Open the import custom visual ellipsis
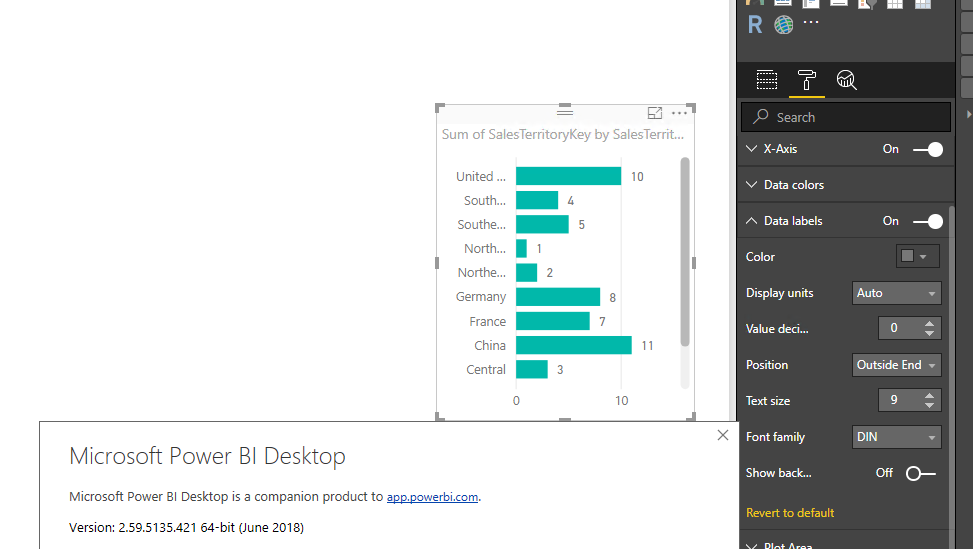Screen dimensions: 973x549 (x=811, y=22)
